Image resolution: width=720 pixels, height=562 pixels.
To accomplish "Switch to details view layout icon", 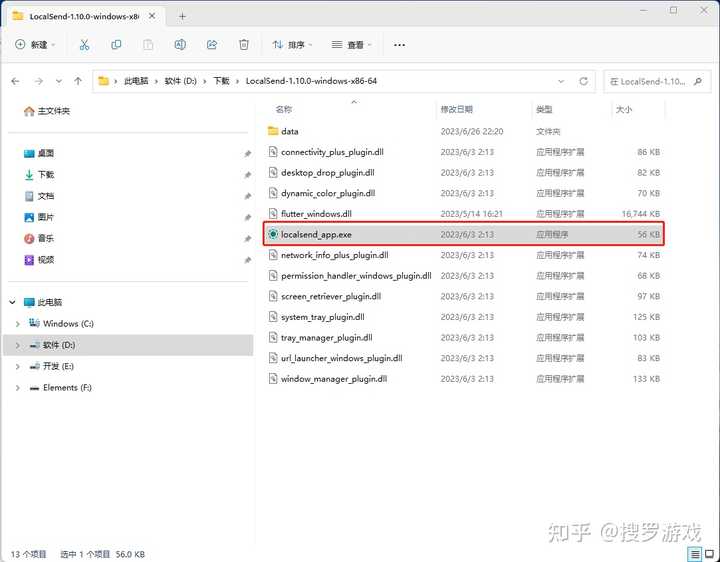I will [693, 553].
